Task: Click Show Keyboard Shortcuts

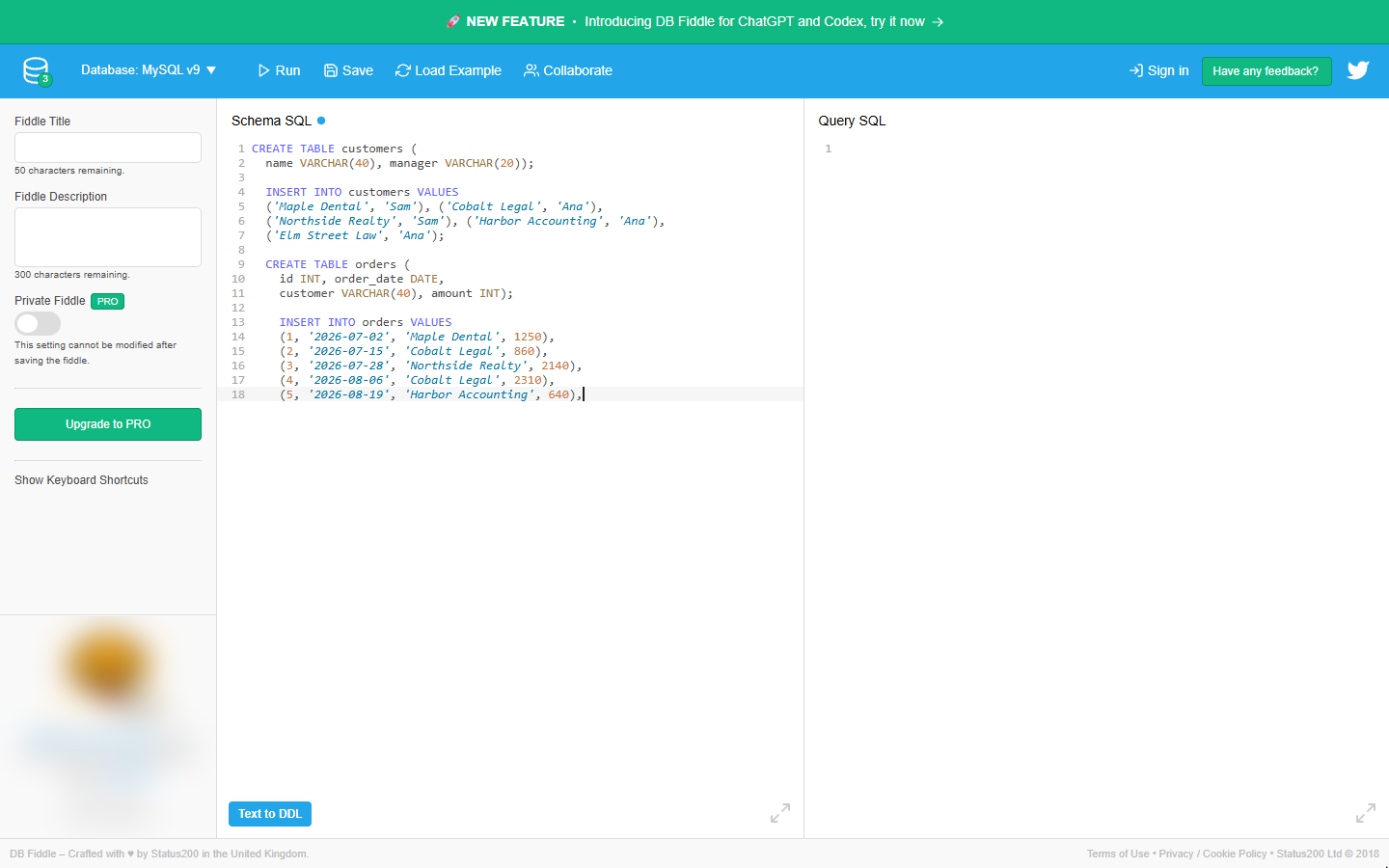Action: pyautogui.click(x=81, y=480)
